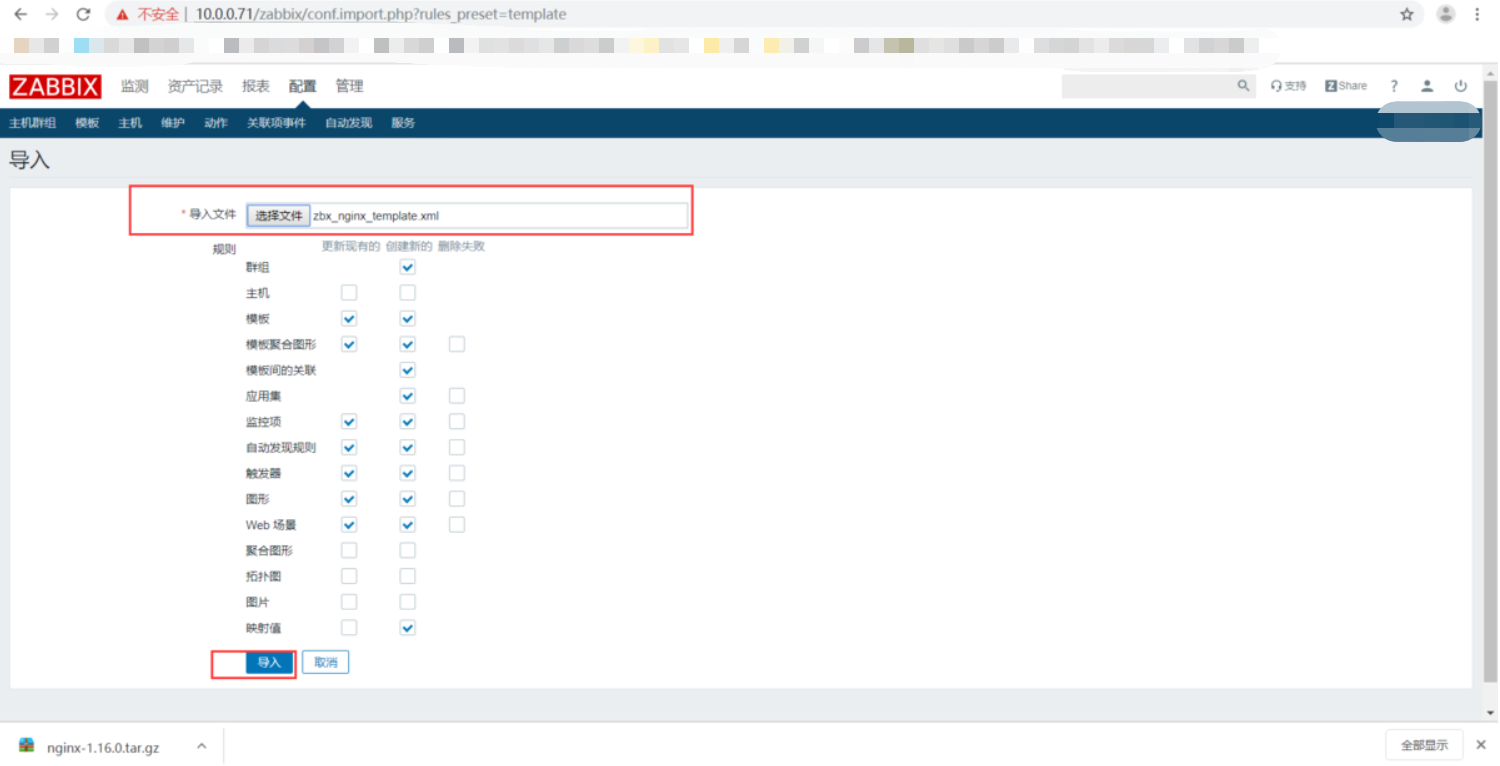Uncheck 创建新的 for 映射值
This screenshot has width=1500, height=766.
[x=407, y=628]
